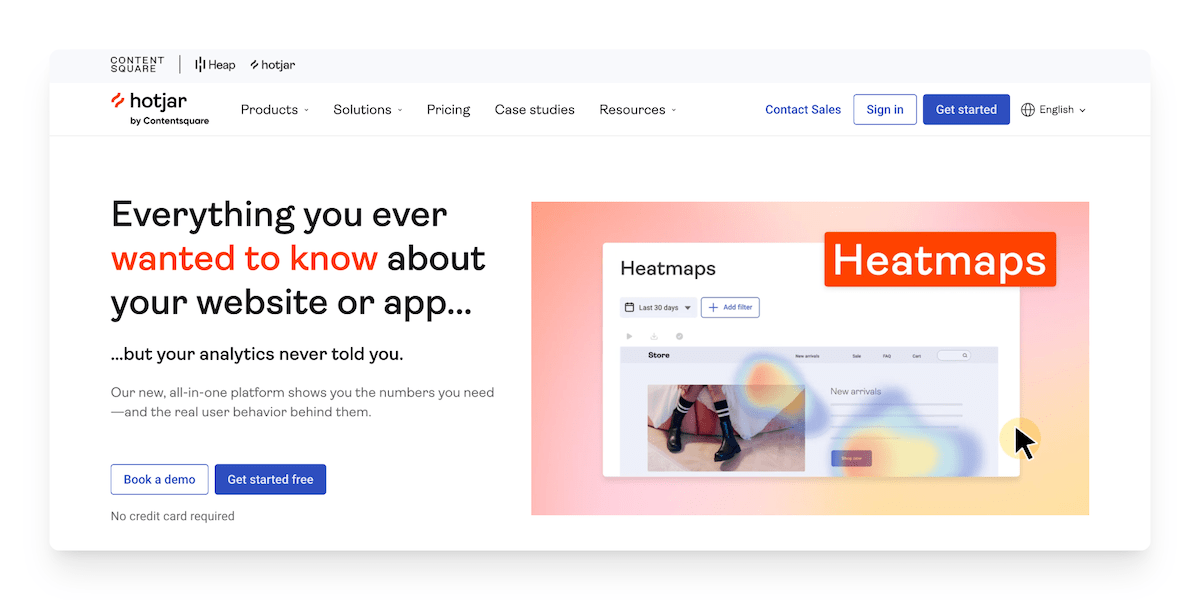Open the English language selector

tap(1053, 110)
